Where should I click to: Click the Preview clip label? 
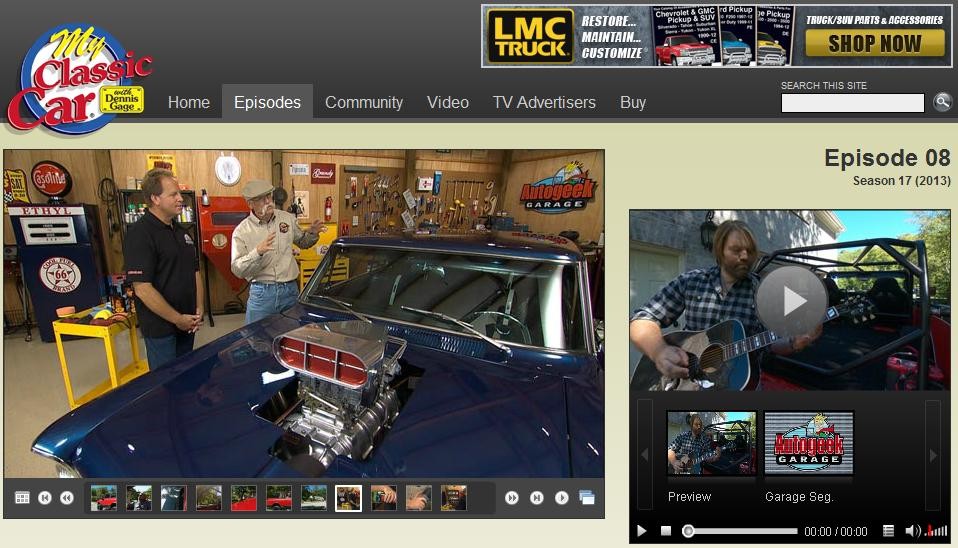(689, 497)
